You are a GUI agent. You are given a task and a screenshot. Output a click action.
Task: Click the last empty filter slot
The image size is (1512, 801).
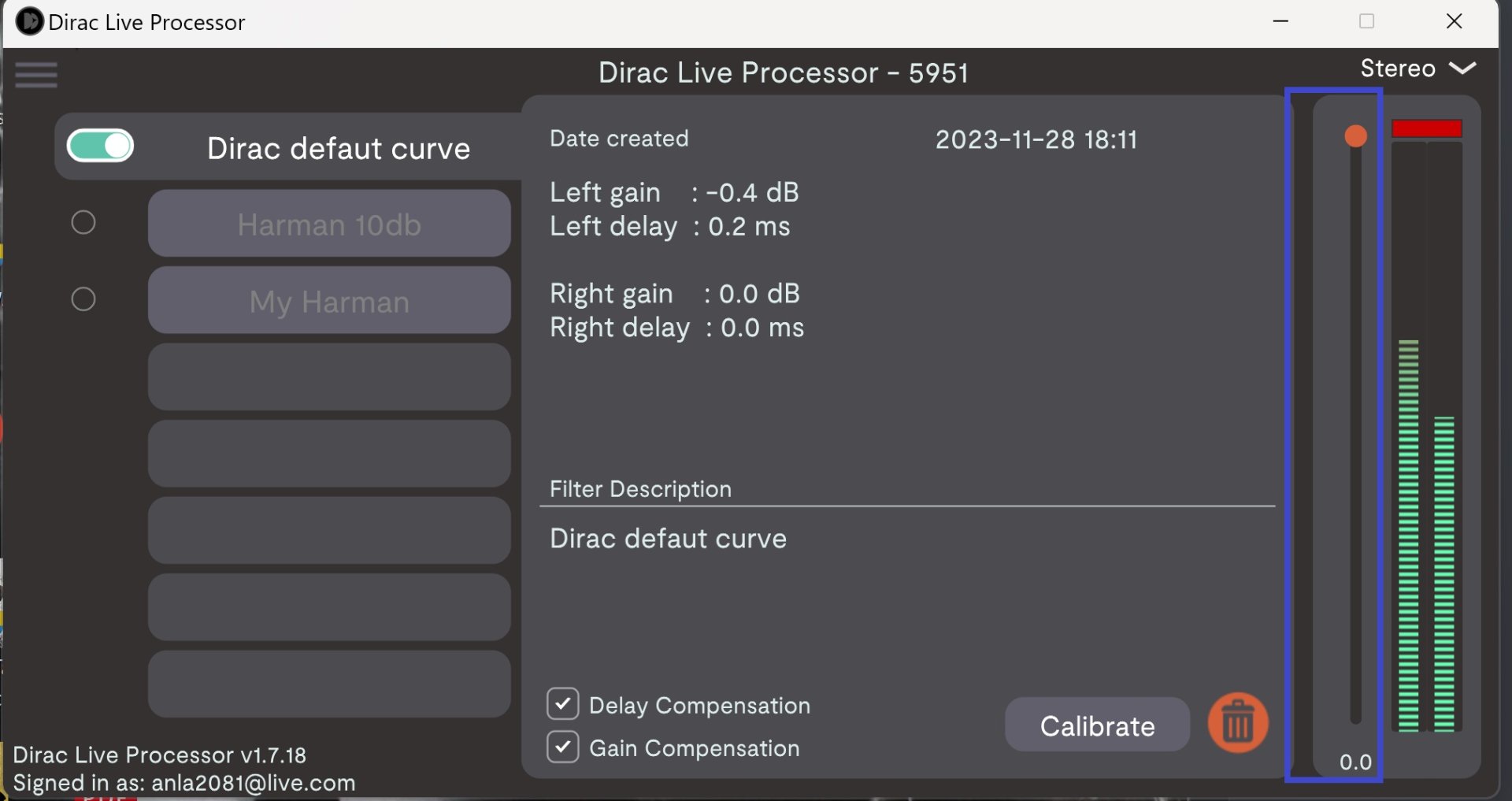329,684
